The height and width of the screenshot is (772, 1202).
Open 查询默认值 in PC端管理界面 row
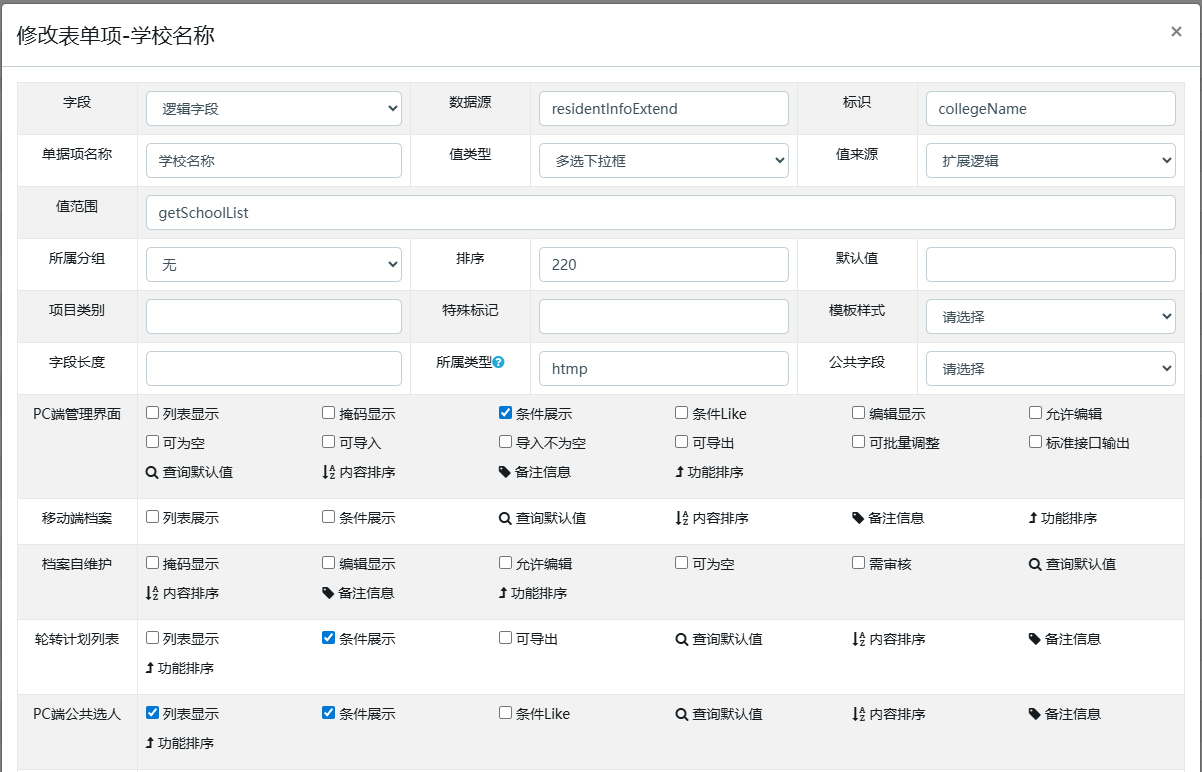point(189,472)
